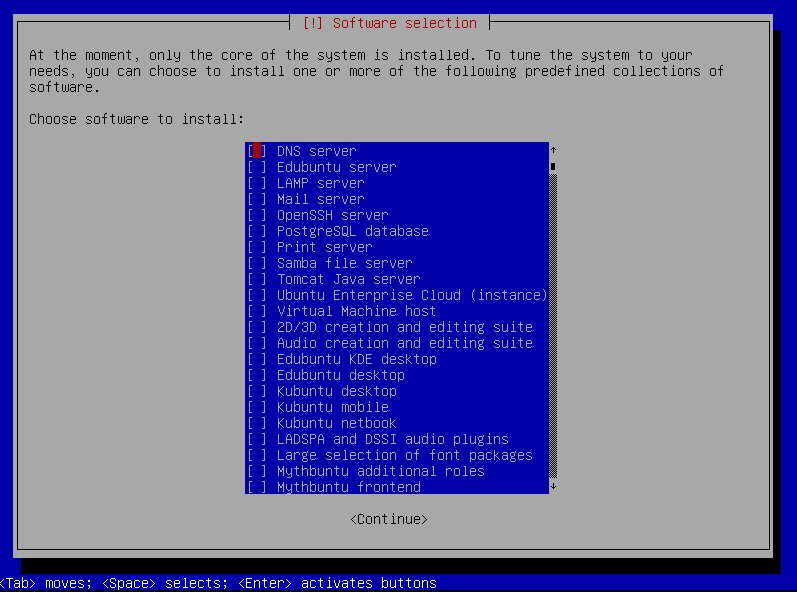797x592 pixels.
Task: Check 2D/3D creation and editing suite box
Action: (x=257, y=327)
